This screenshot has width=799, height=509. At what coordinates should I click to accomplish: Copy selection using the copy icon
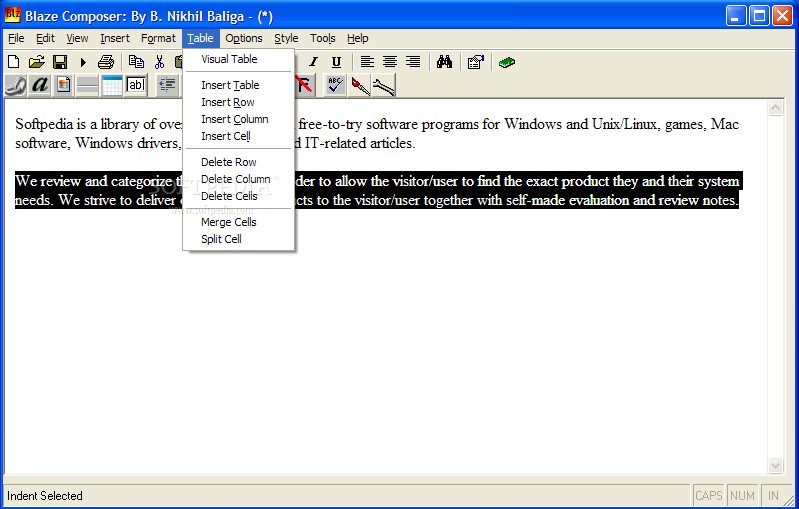136,62
